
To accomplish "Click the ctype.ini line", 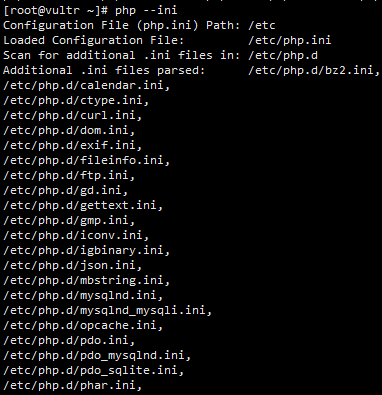I will [76, 101].
